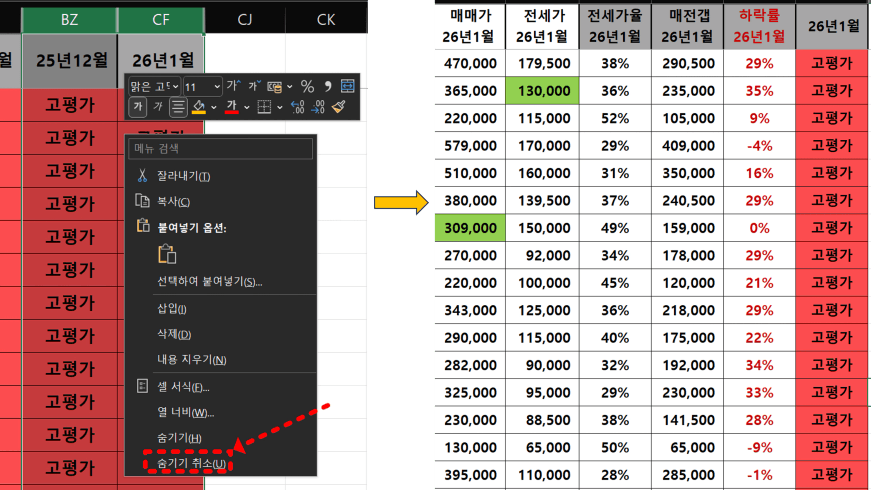
Task: Click the 매매가 26년1월 header
Action: 470,27
